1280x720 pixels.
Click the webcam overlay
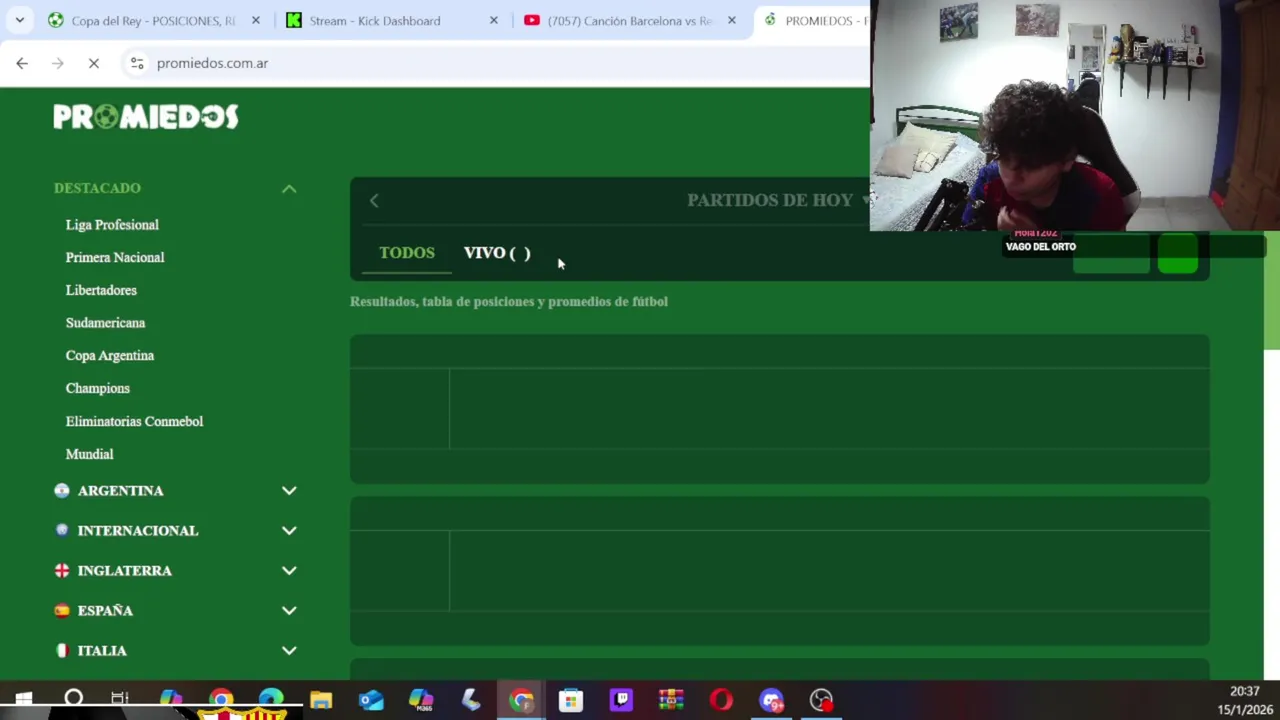tap(1075, 116)
